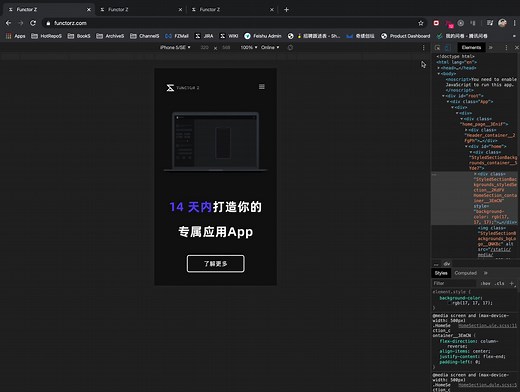
Task: Toggle the .cls class editor button
Action: point(499,283)
